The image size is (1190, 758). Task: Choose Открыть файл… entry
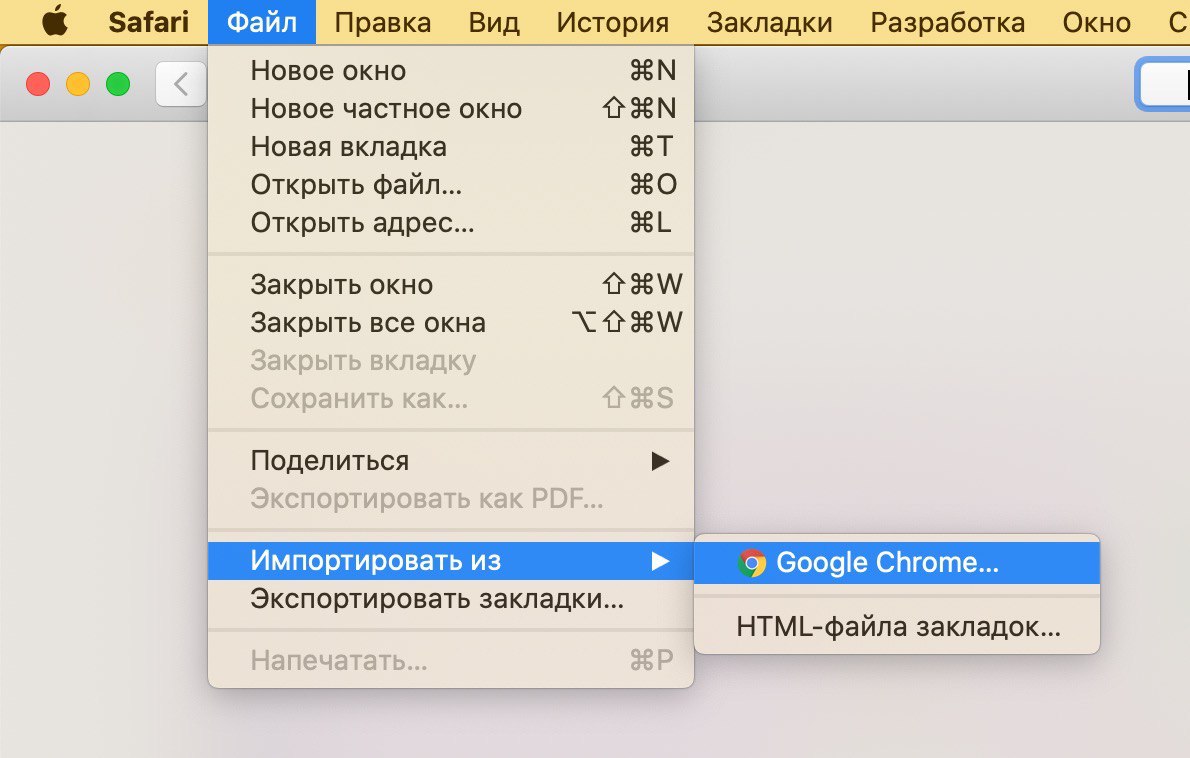[451, 184]
